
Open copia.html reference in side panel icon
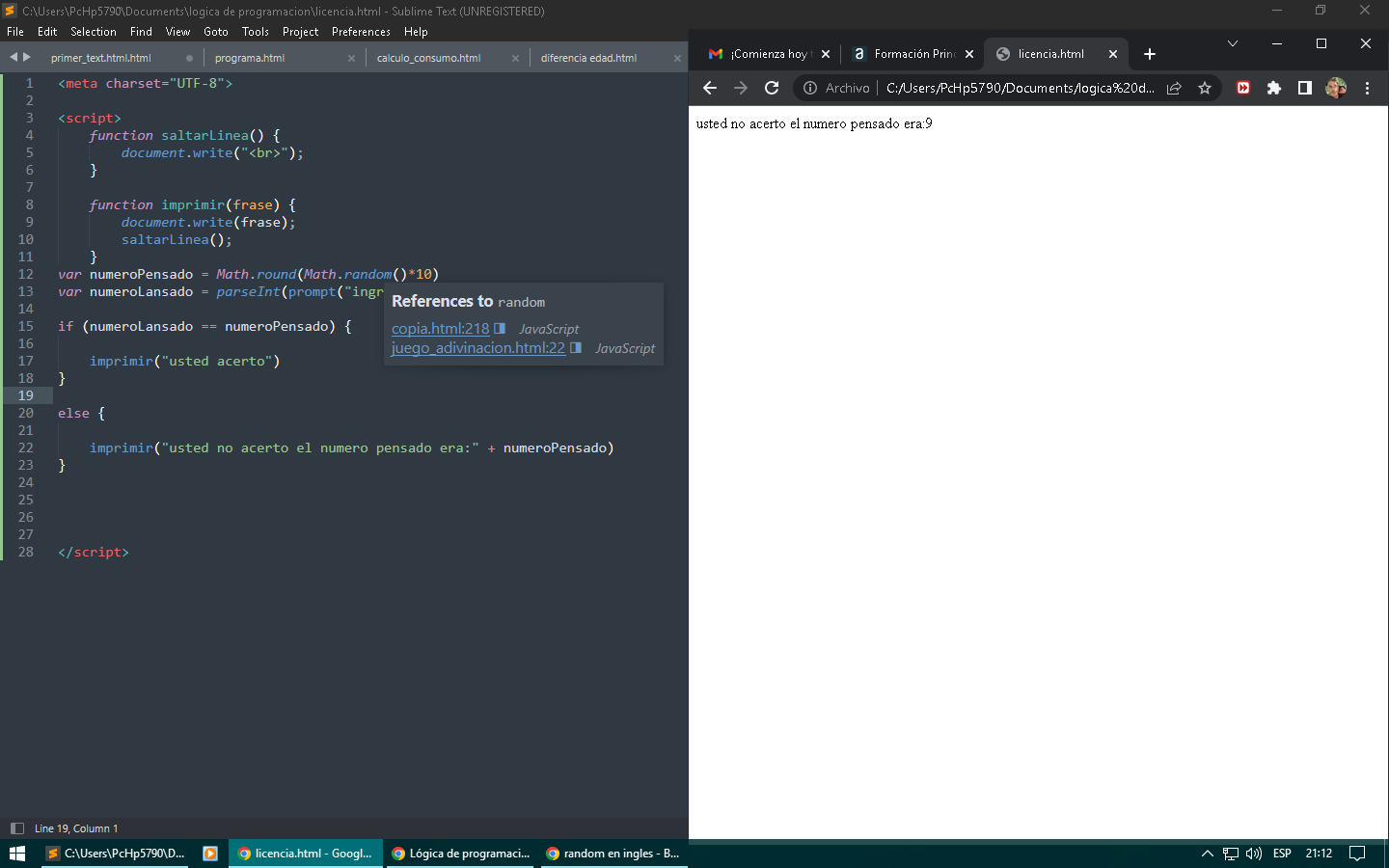[x=500, y=329]
